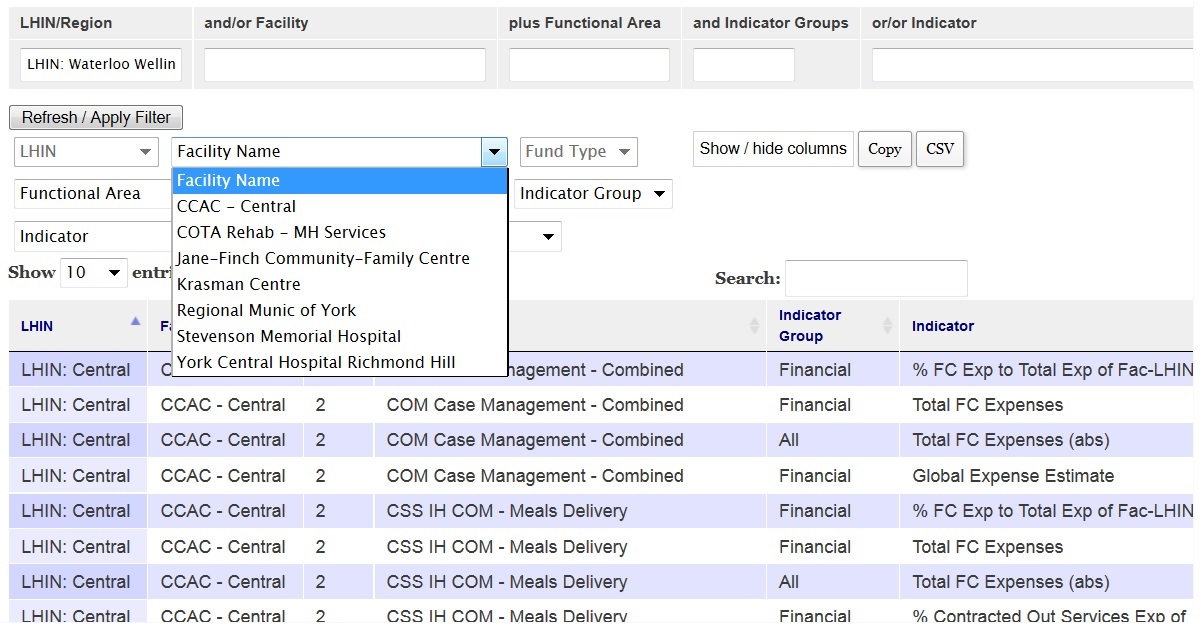Click the Show / hide columns button

tap(773, 149)
